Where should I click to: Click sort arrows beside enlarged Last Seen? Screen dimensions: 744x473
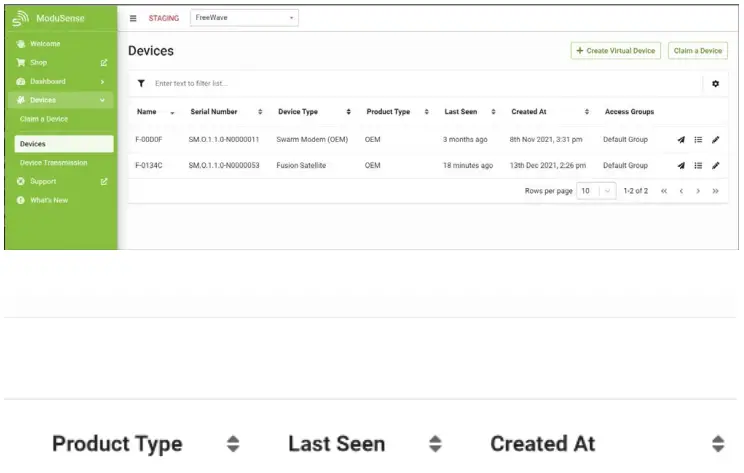[435, 444]
